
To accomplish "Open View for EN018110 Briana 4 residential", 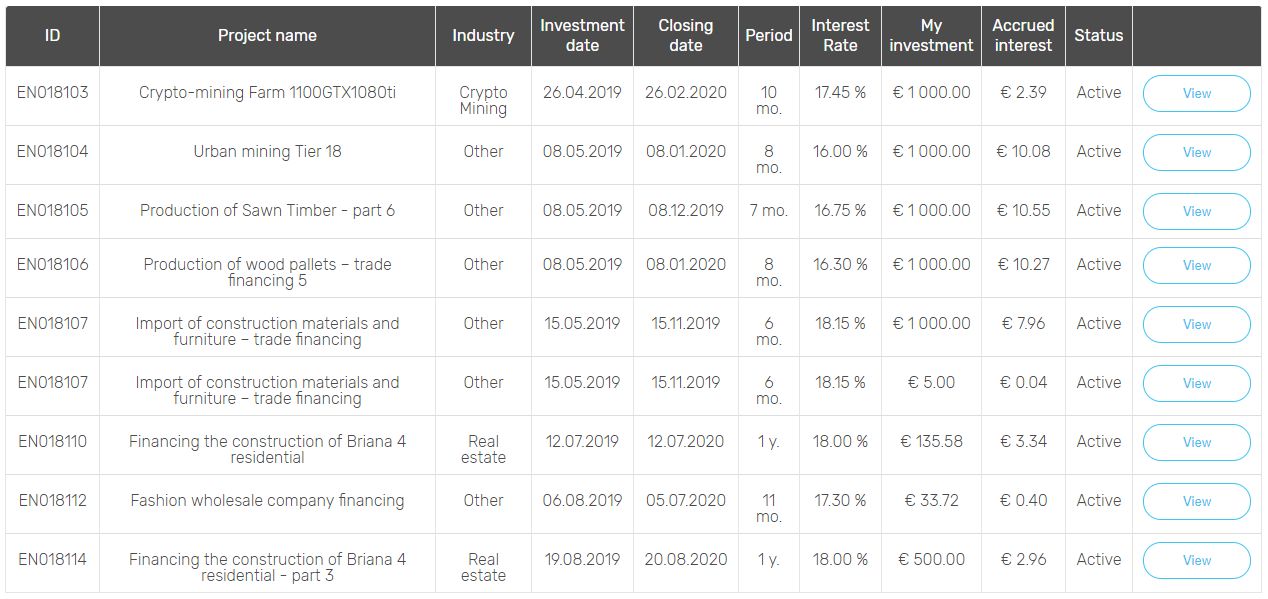I will point(1196,442).
